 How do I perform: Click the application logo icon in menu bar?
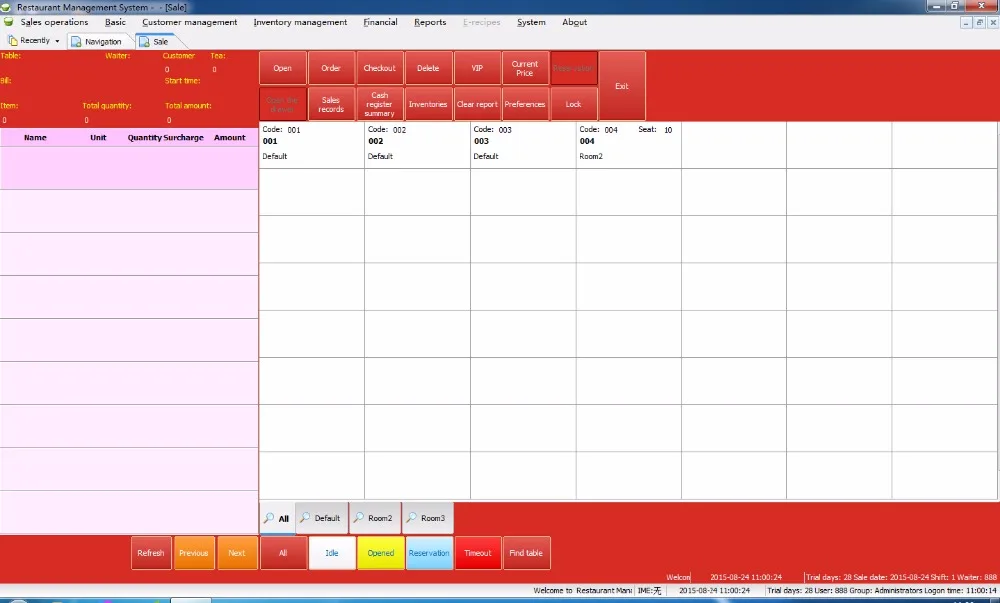[8, 22]
